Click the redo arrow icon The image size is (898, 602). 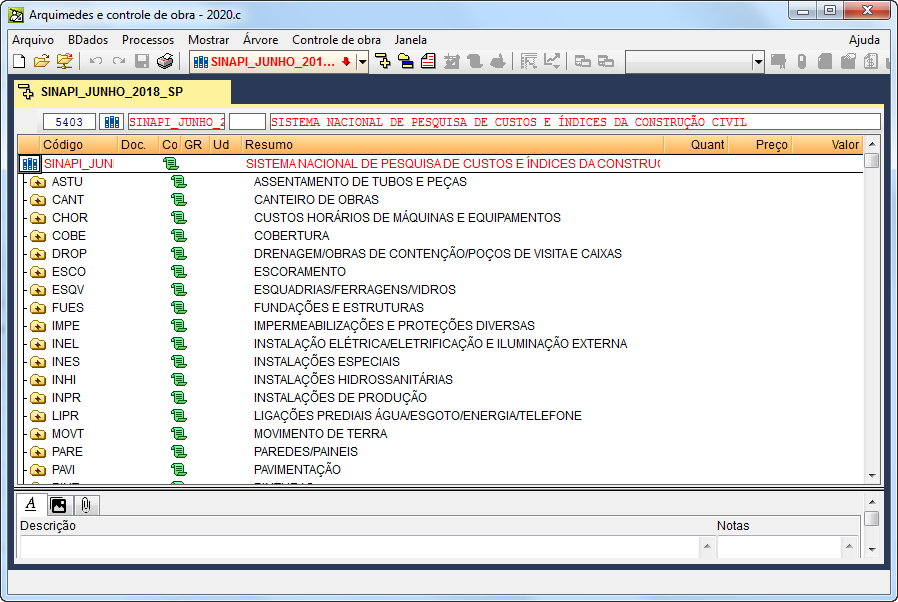[119, 61]
